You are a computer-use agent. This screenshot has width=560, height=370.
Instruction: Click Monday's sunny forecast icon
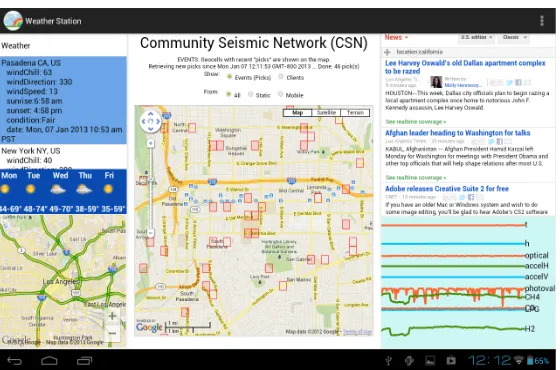coord(5,189)
